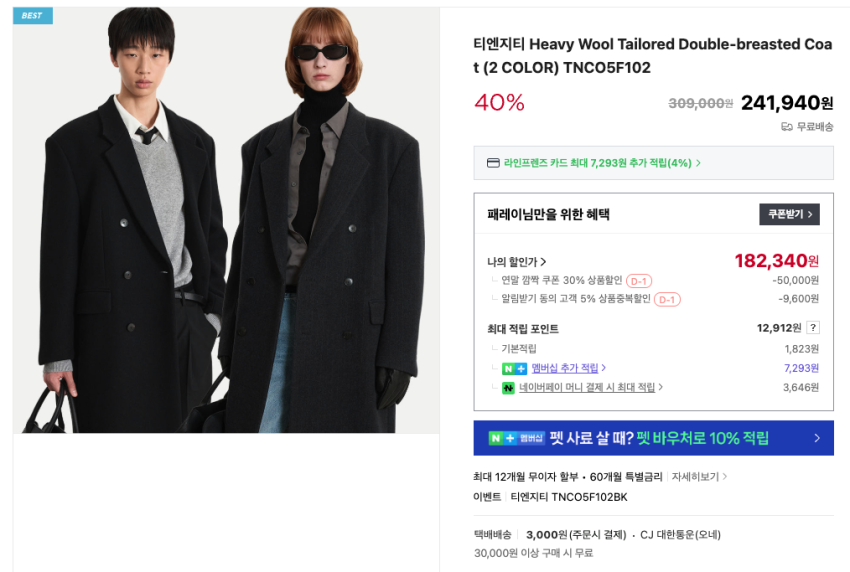Click the N+ membership icon by 멤버십 추가 적립
The height and width of the screenshot is (572, 850).
pyautogui.click(x=514, y=369)
